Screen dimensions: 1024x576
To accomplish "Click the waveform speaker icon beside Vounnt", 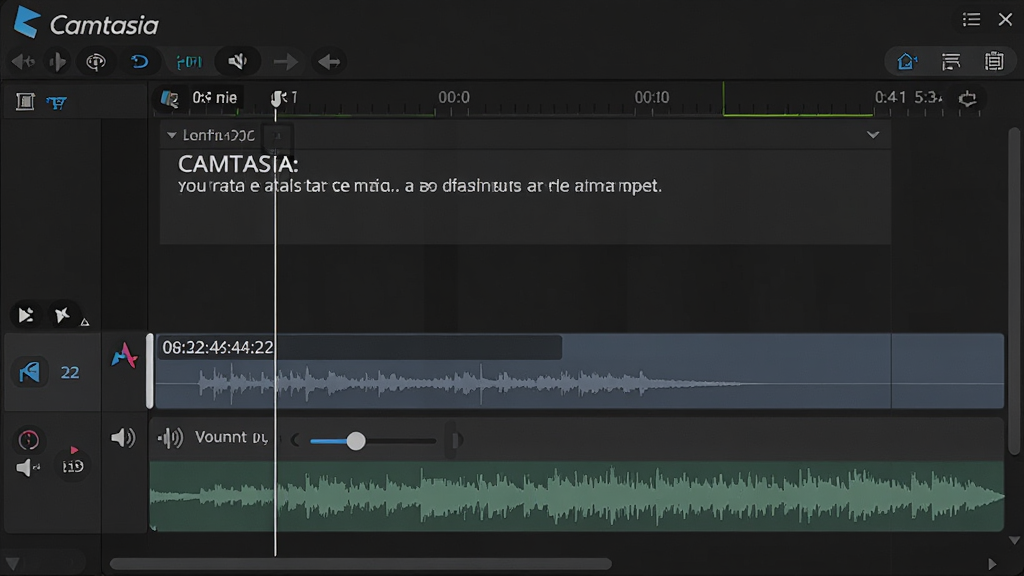I will 170,438.
